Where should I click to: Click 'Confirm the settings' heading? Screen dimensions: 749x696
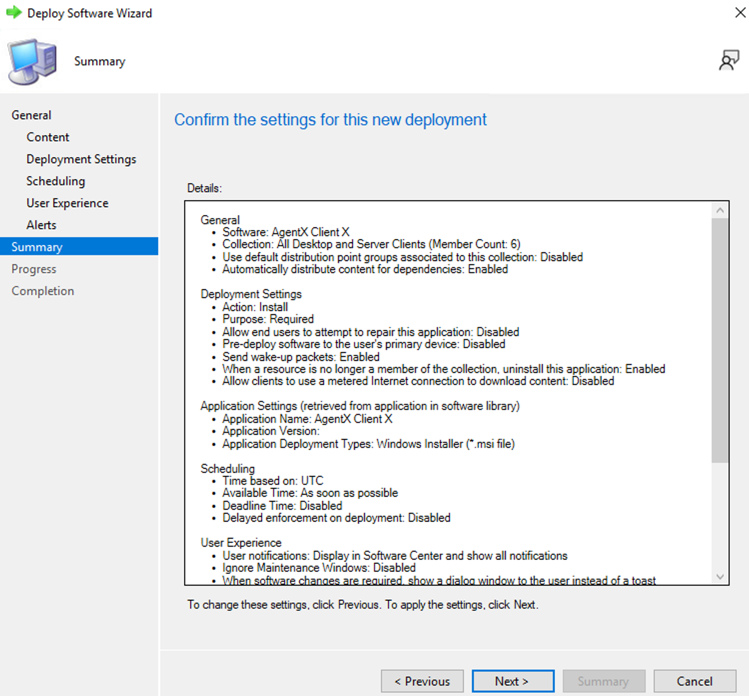[x=330, y=119]
